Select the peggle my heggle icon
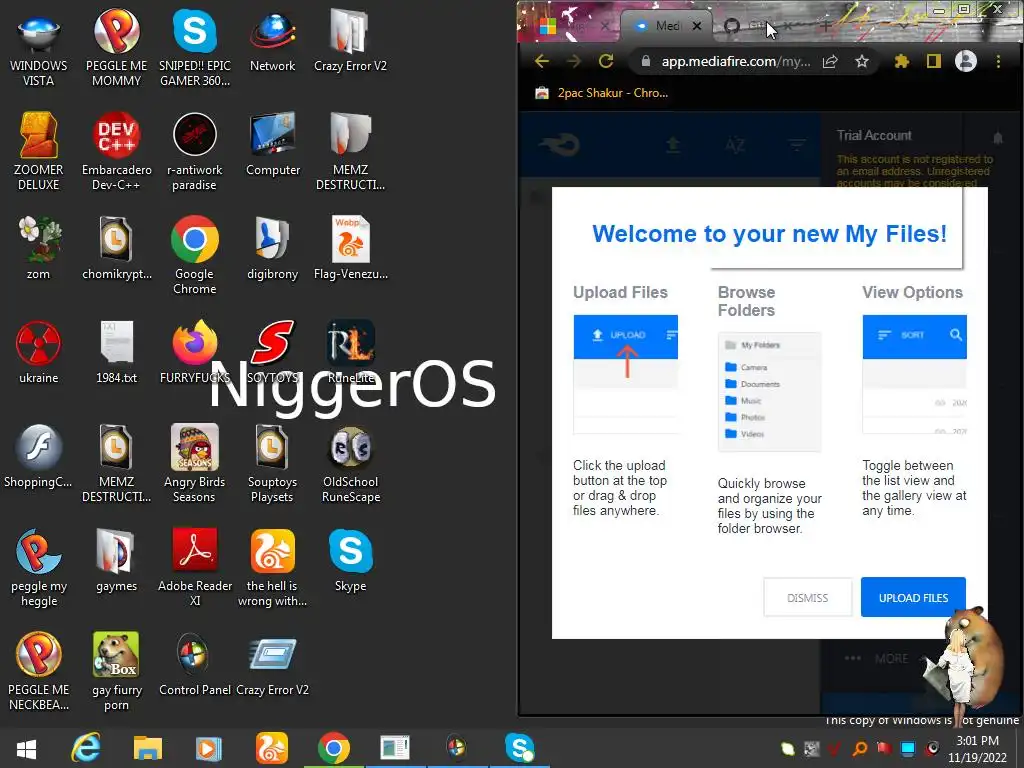 click(x=39, y=568)
